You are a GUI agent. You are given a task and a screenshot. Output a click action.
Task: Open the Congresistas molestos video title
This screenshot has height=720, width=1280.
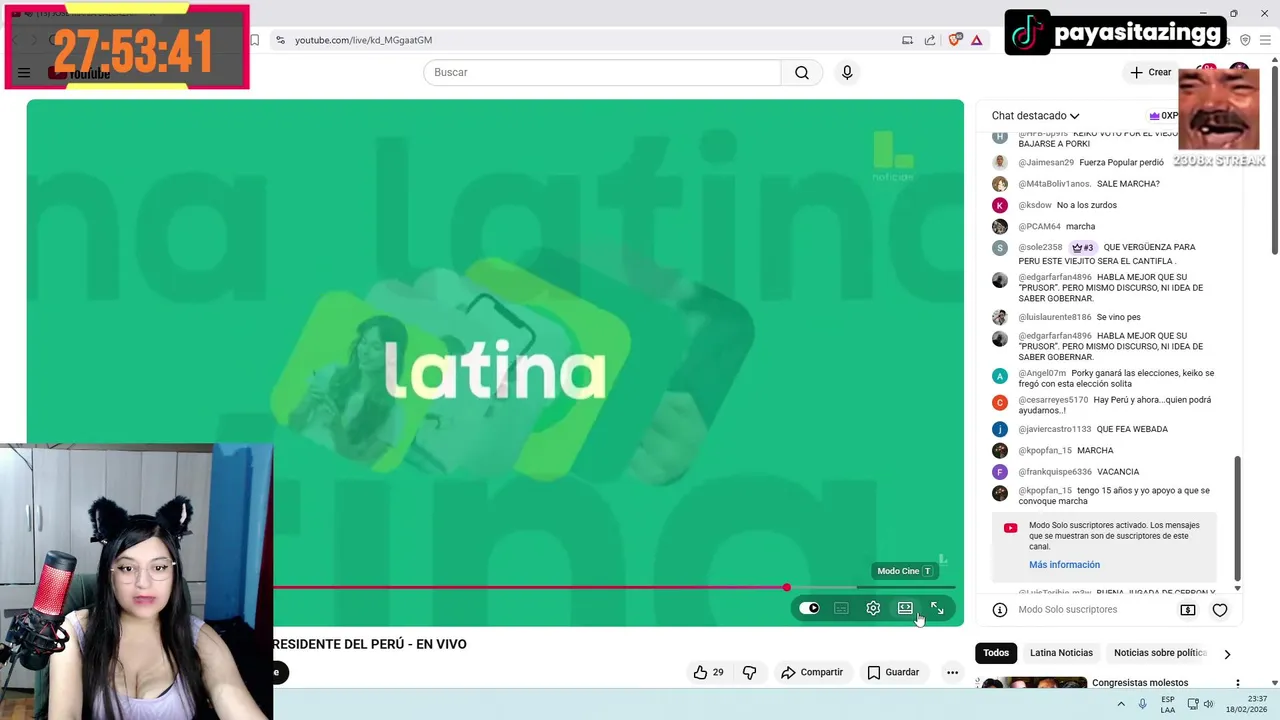1140,683
